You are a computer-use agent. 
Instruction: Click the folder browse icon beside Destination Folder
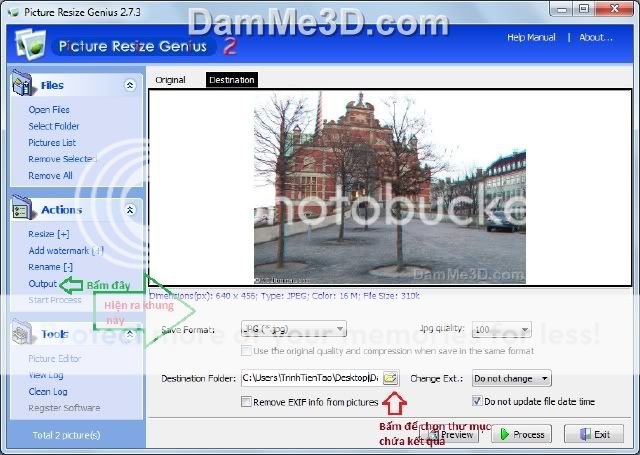[391, 379]
